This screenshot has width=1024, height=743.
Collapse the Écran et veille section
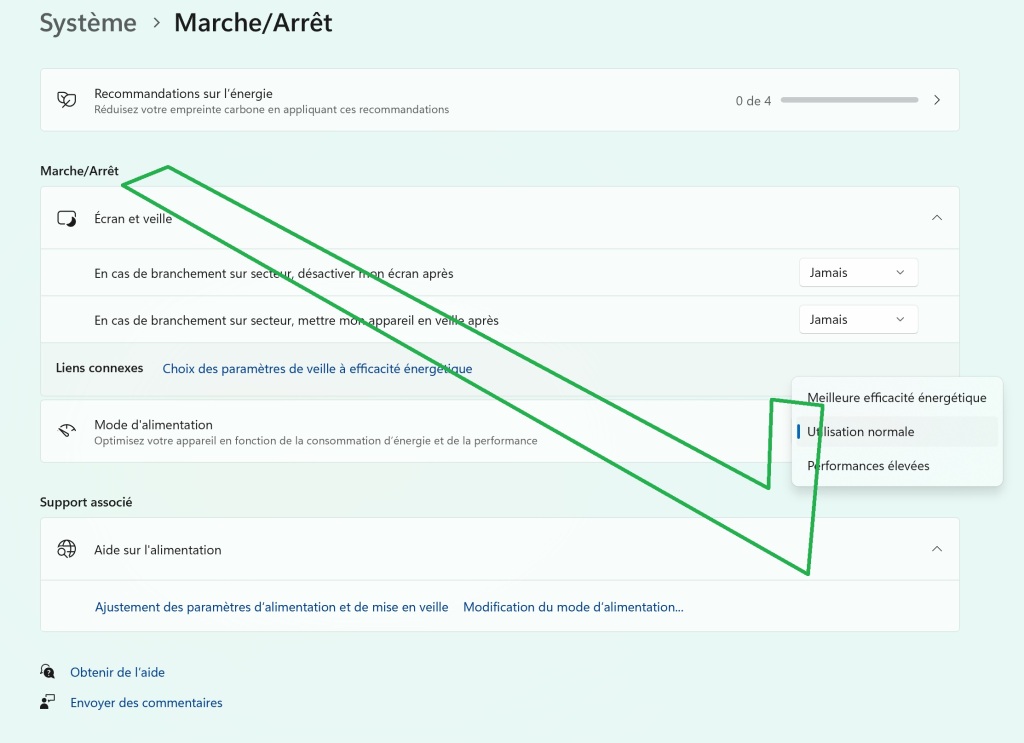937,217
